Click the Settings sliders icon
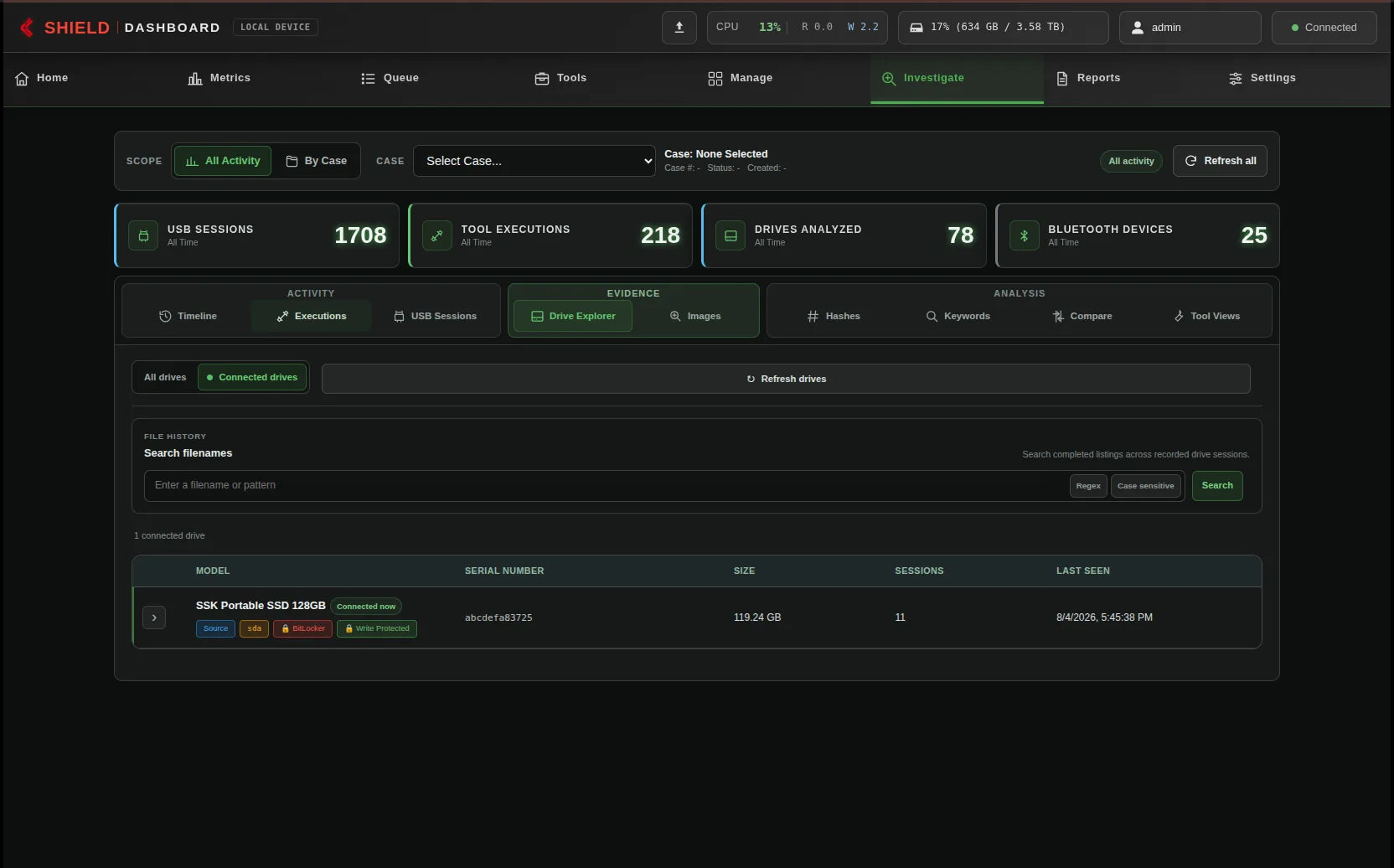 point(1236,78)
